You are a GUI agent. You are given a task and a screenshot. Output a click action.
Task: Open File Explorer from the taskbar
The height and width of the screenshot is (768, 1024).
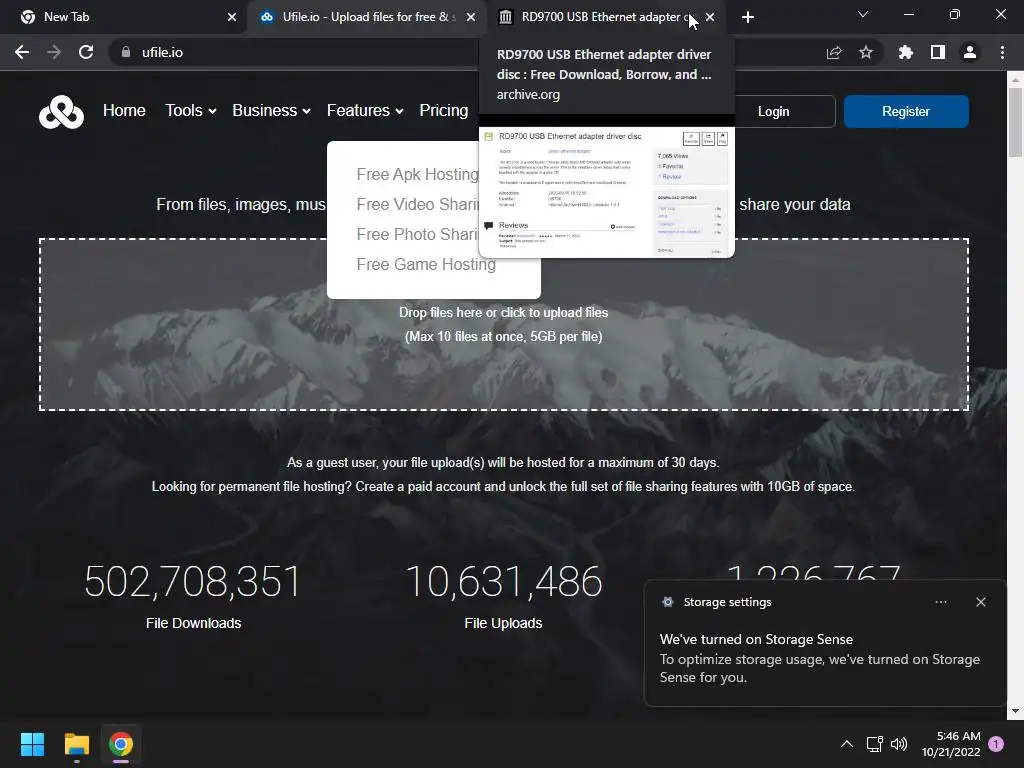(x=76, y=744)
